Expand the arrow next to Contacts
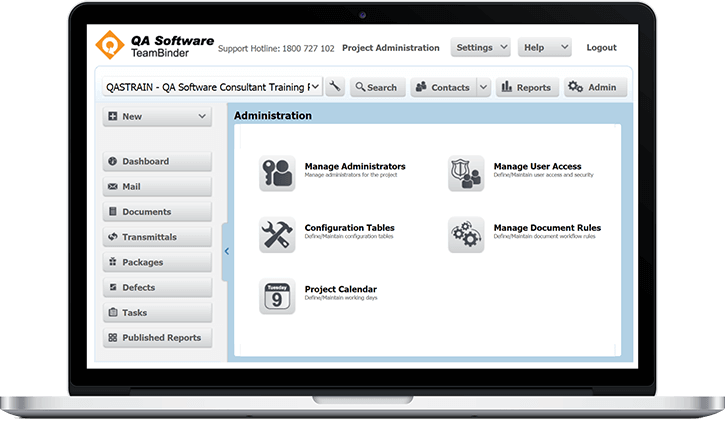This screenshot has width=725, height=435. coord(484,87)
